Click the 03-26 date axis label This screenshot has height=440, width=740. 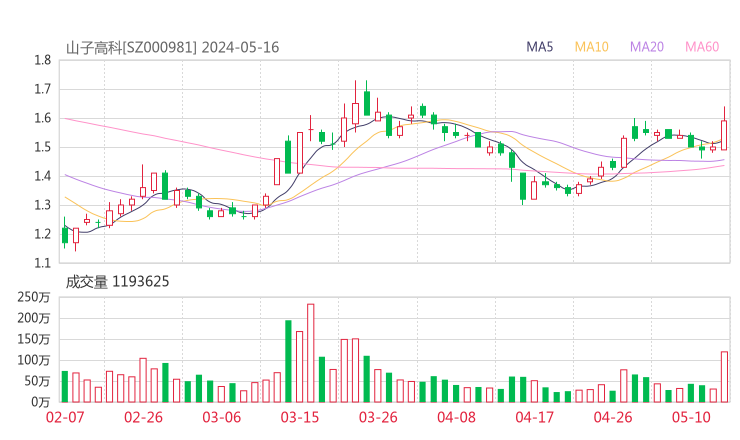coord(378,417)
